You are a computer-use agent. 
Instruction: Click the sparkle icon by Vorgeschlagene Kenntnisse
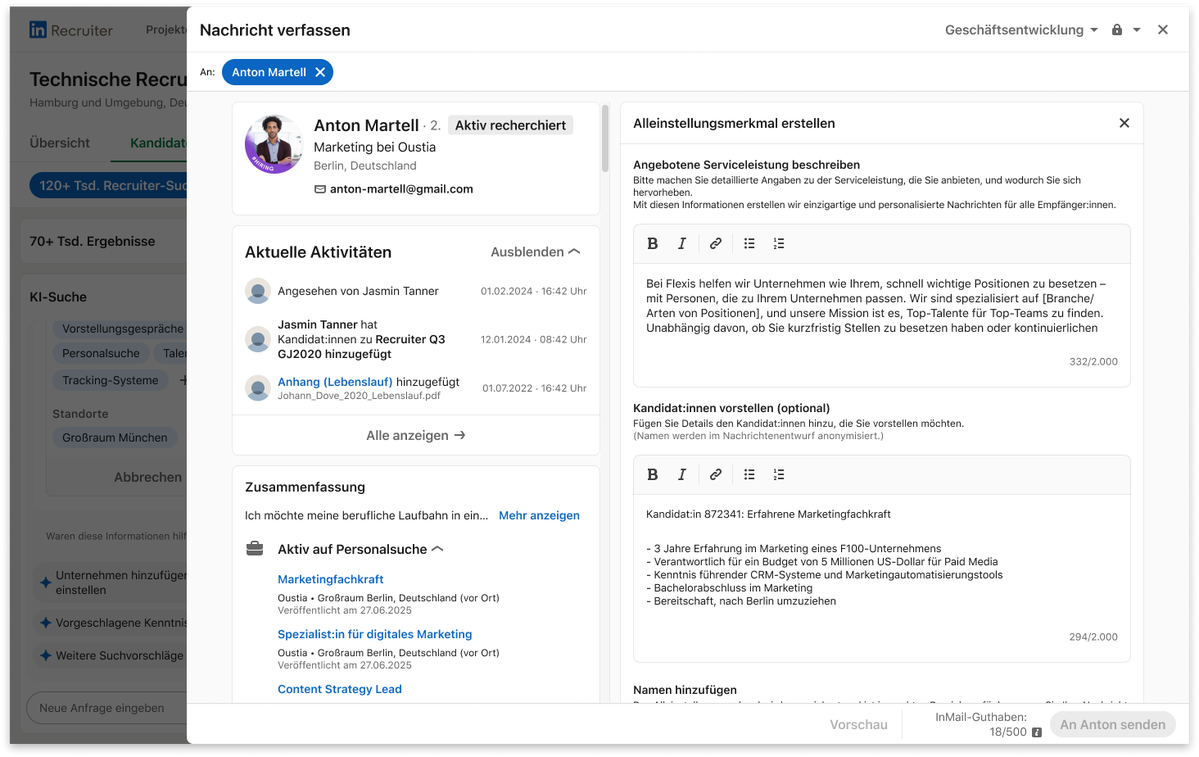[x=46, y=623]
